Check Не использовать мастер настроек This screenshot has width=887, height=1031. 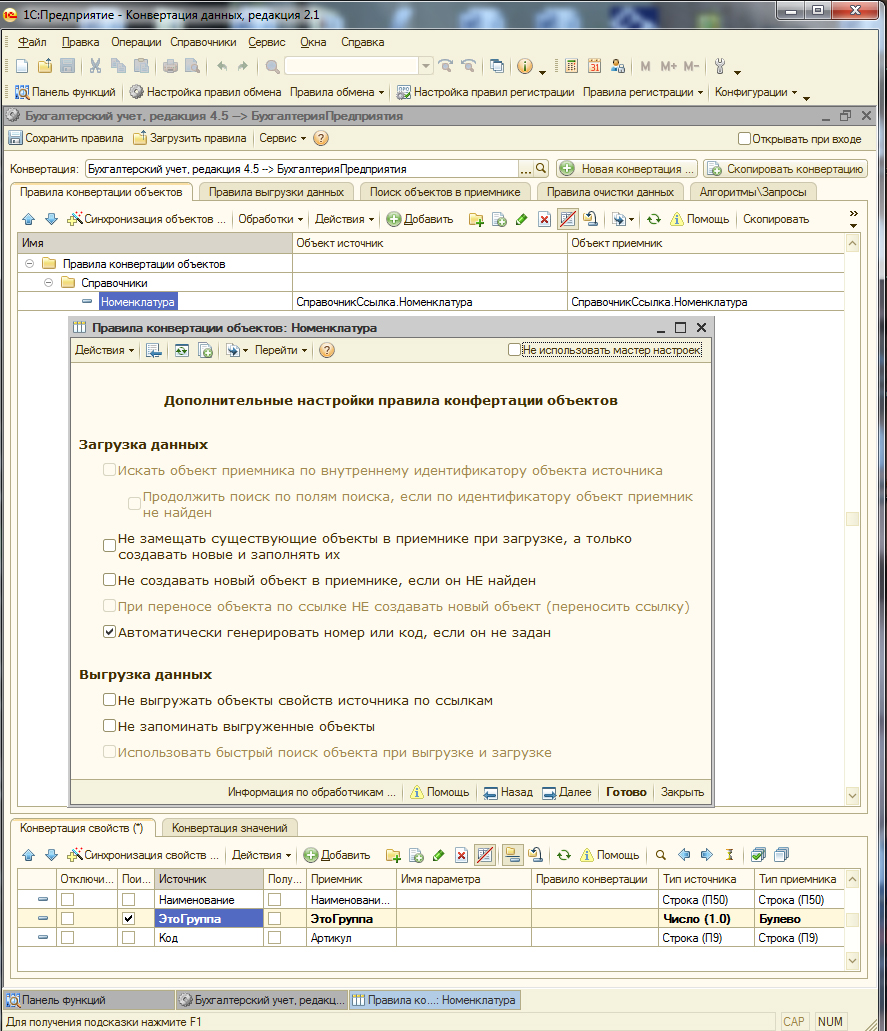pyautogui.click(x=514, y=350)
